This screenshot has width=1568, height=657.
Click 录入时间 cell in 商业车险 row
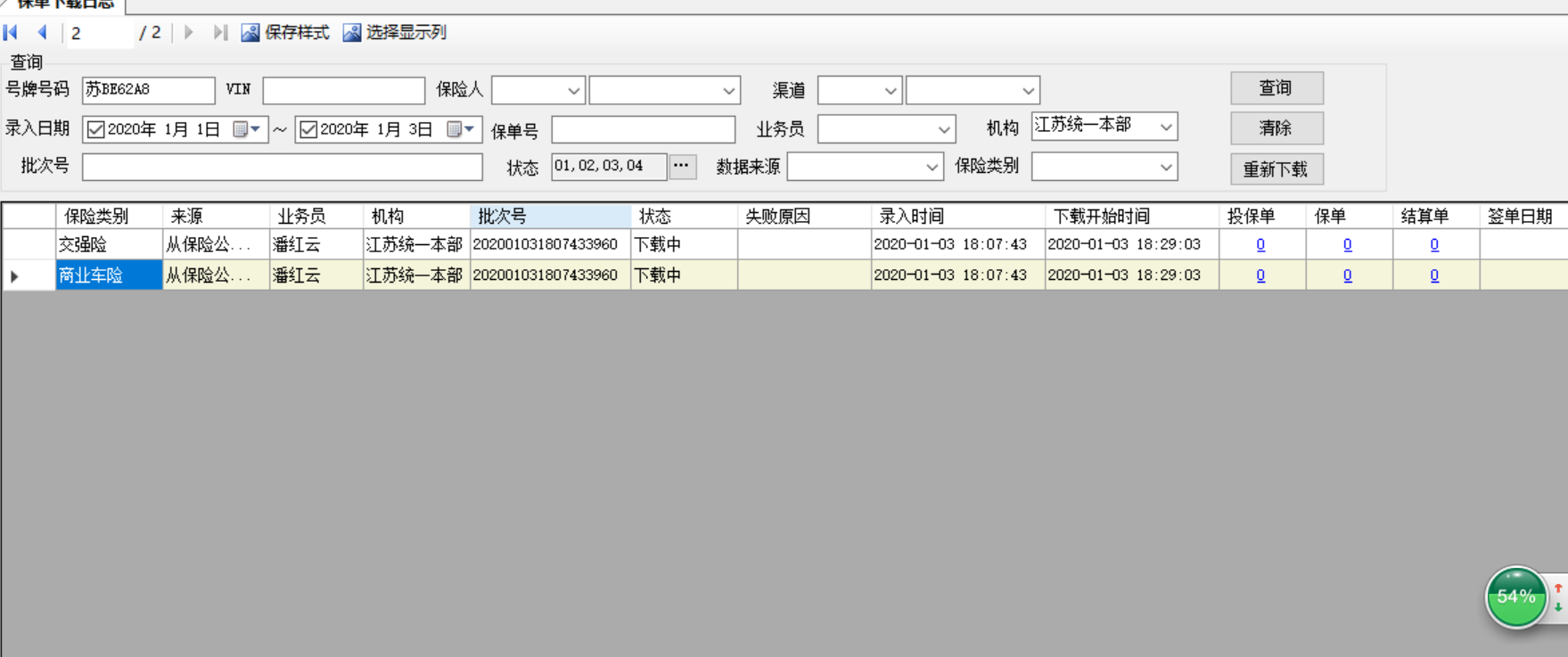(x=957, y=275)
